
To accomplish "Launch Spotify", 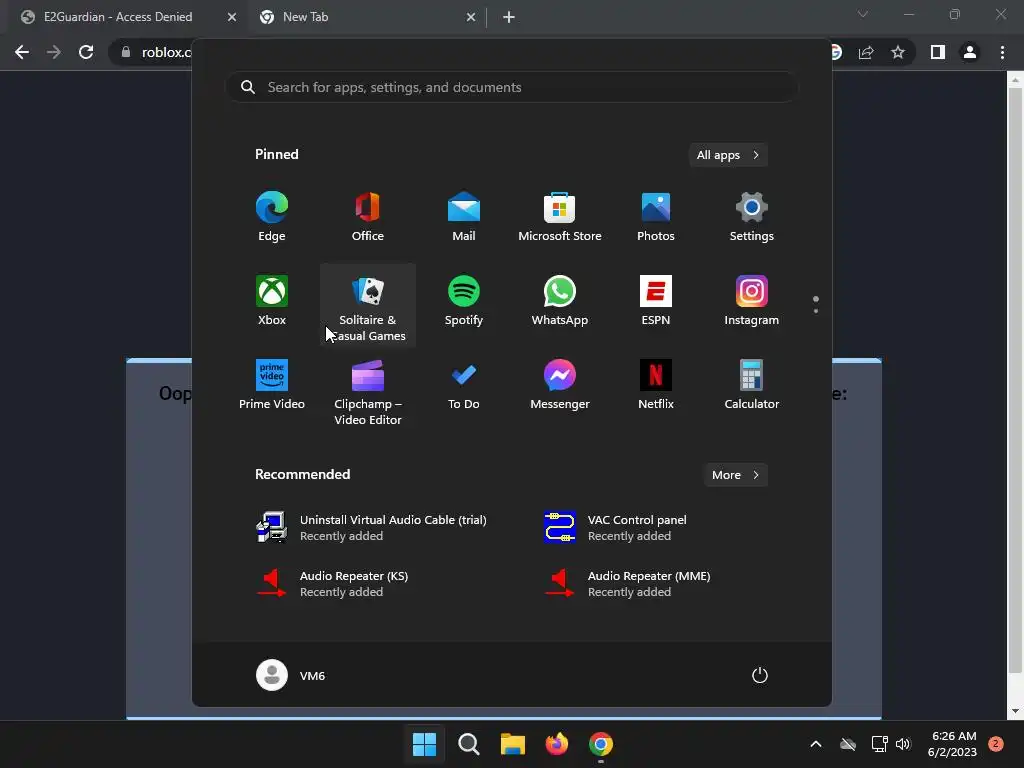I will pyautogui.click(x=464, y=300).
